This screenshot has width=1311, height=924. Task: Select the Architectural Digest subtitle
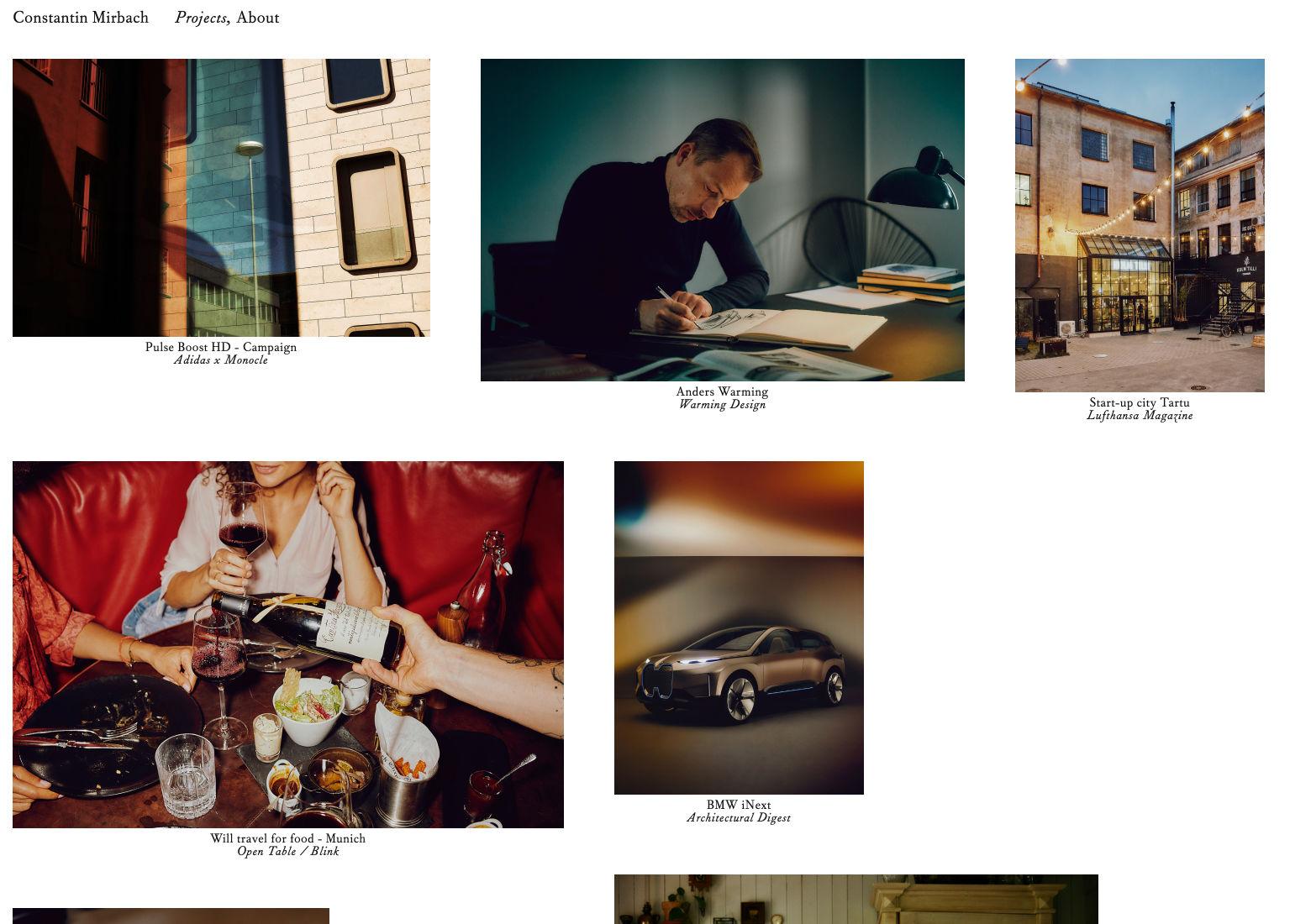(739, 818)
